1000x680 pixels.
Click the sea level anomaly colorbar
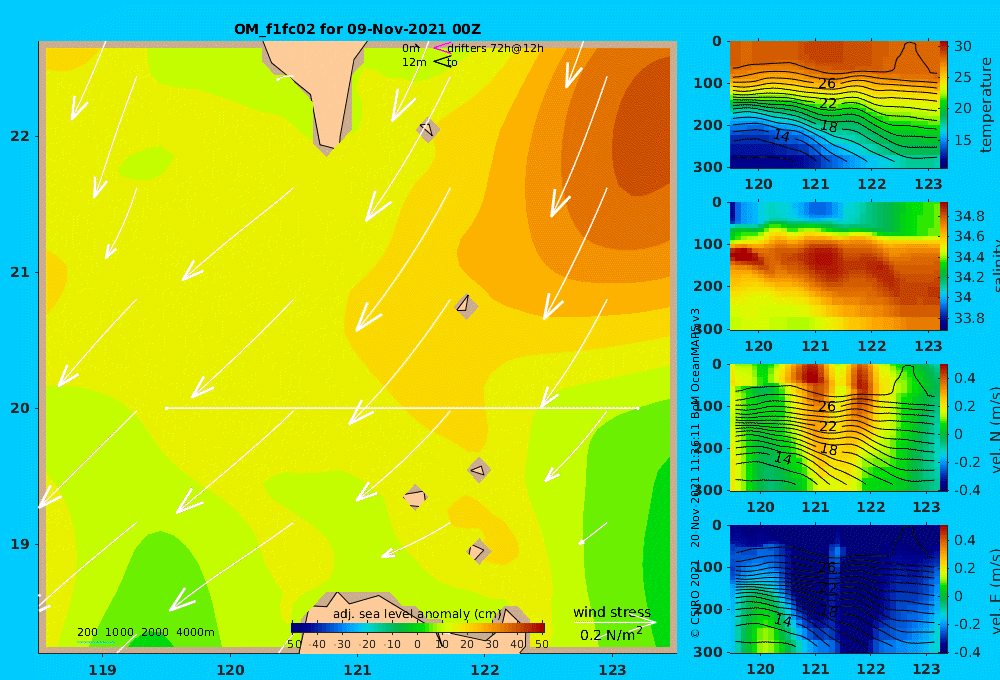click(418, 627)
